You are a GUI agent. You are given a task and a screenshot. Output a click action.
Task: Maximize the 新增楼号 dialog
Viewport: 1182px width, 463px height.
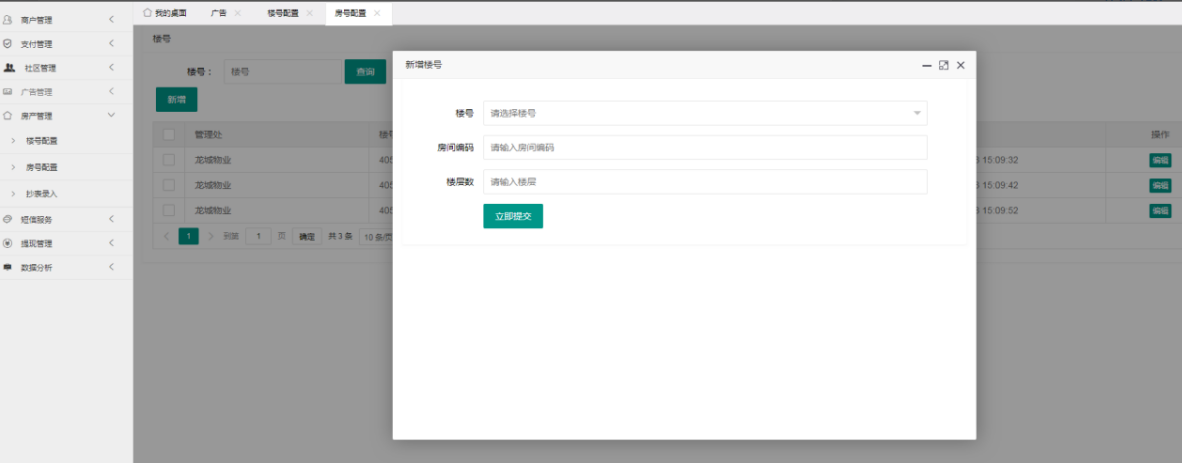(x=943, y=65)
